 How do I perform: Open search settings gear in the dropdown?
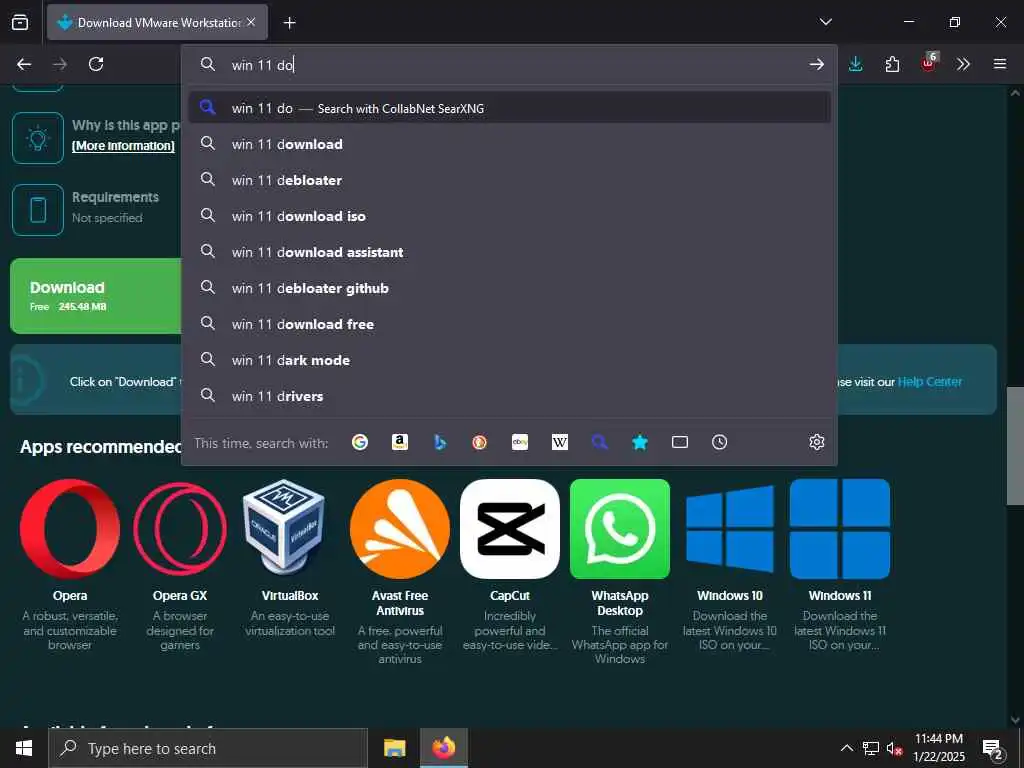(x=816, y=442)
